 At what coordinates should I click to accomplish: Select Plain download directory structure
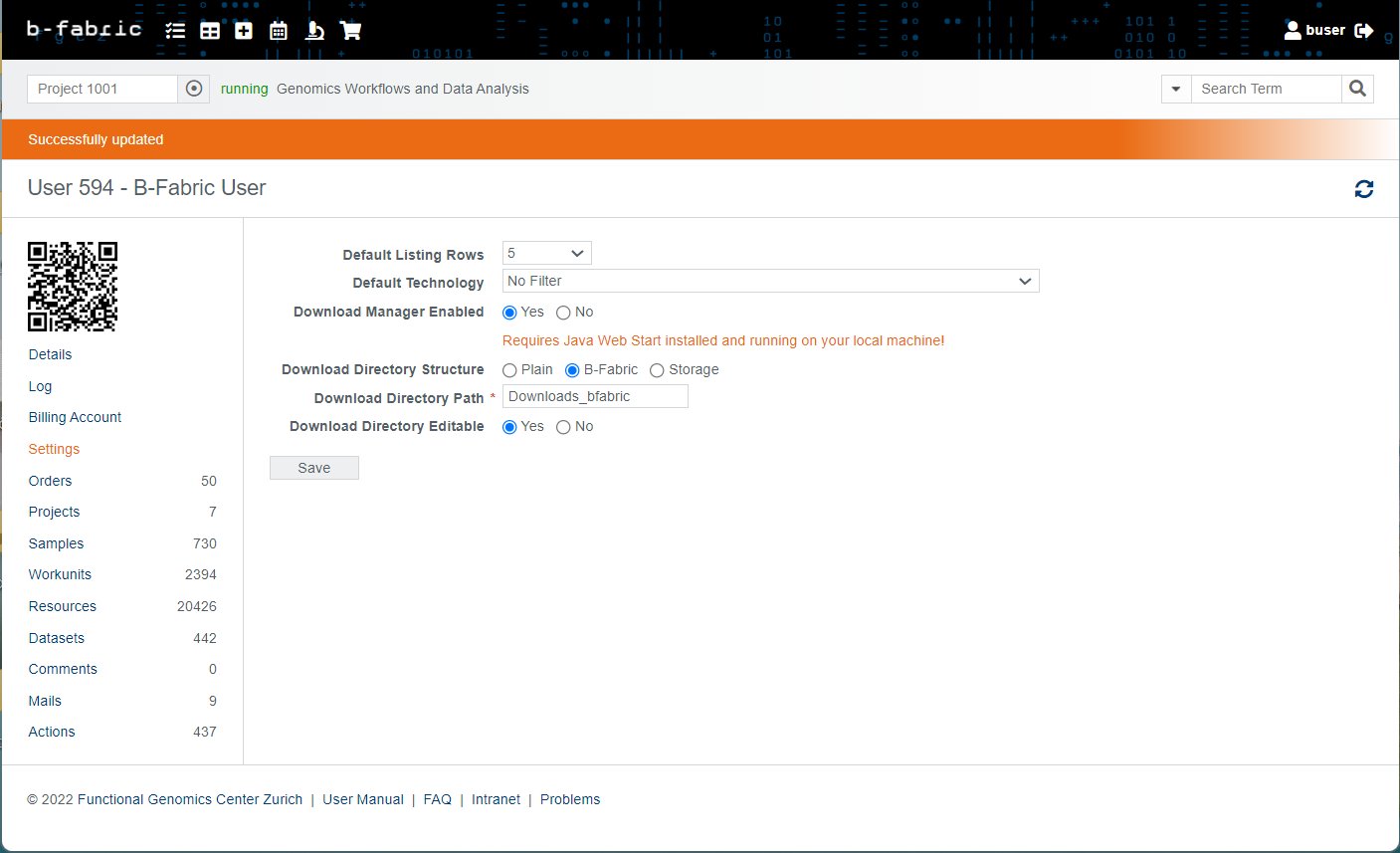pyautogui.click(x=509, y=370)
